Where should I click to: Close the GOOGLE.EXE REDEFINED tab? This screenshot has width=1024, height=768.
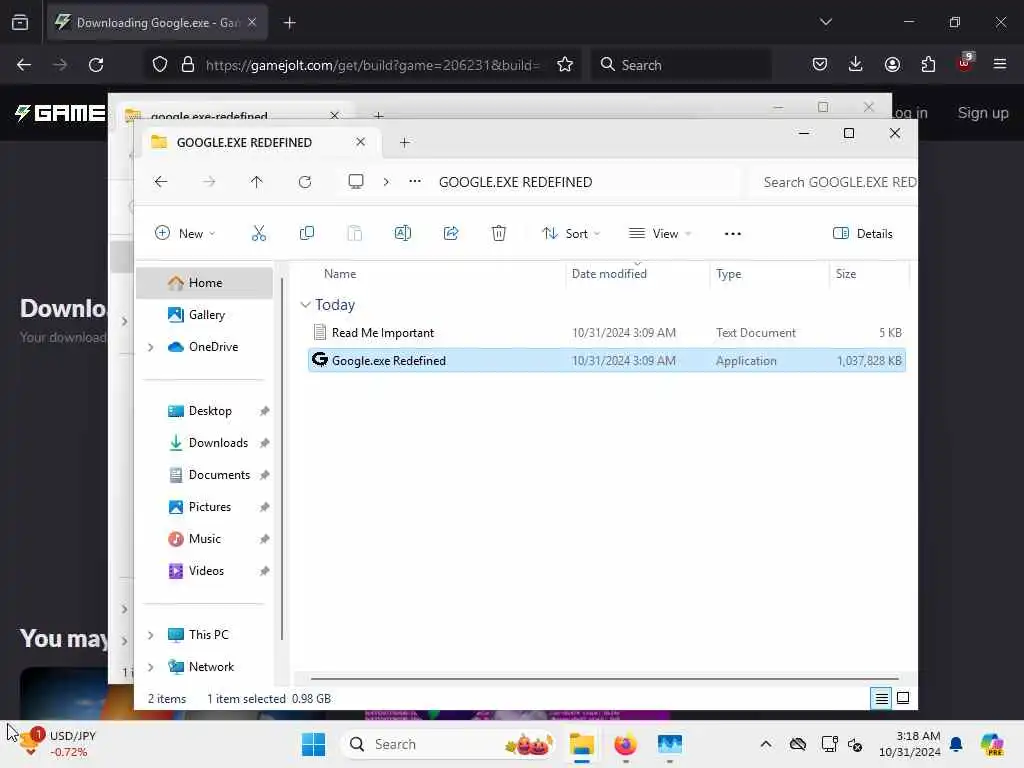pos(360,142)
